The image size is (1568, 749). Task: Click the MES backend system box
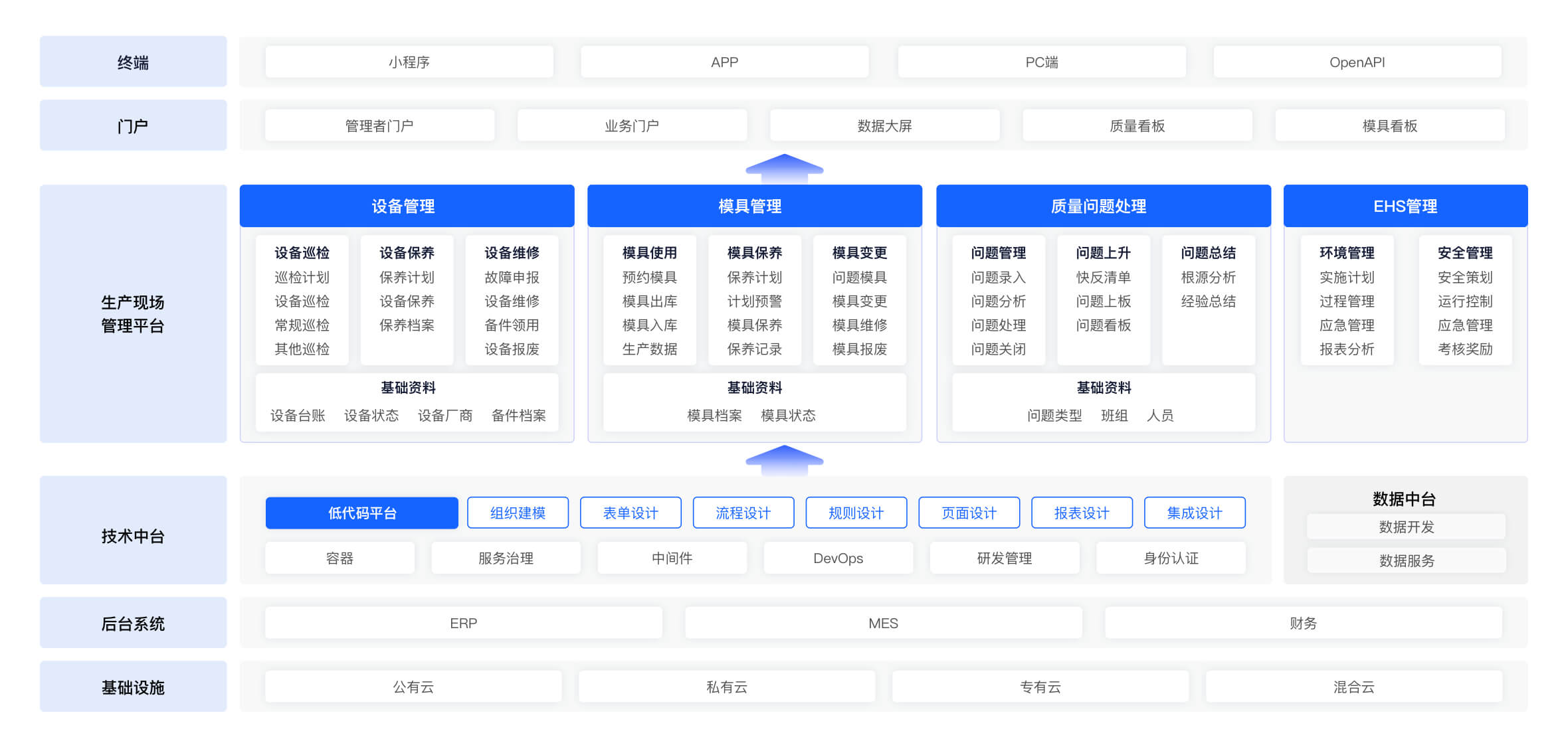click(x=884, y=623)
